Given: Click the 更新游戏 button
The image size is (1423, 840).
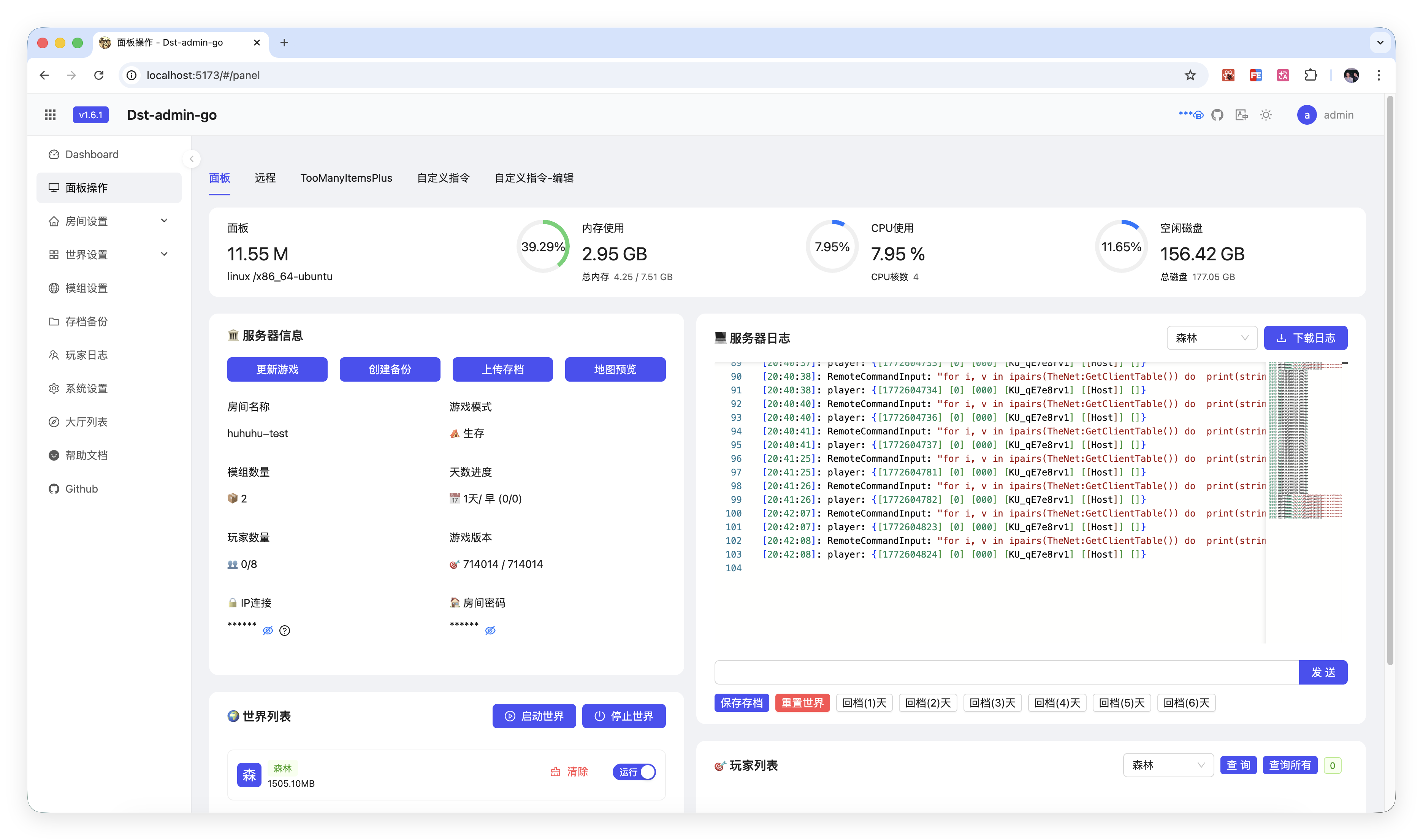Looking at the screenshot, I should [277, 369].
